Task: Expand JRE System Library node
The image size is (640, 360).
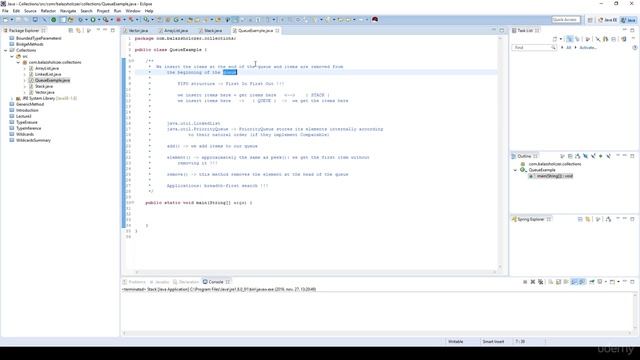Action: tap(12, 98)
